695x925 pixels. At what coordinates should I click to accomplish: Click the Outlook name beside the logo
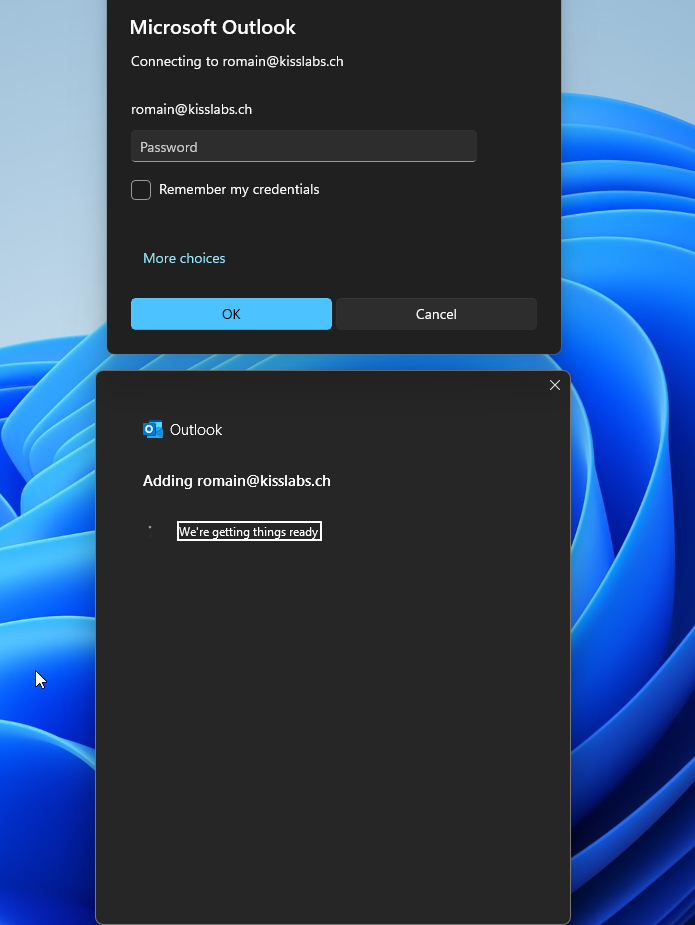click(196, 430)
